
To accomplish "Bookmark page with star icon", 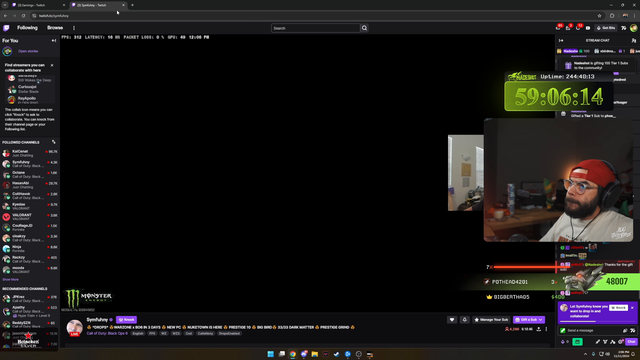I will click(600, 16).
